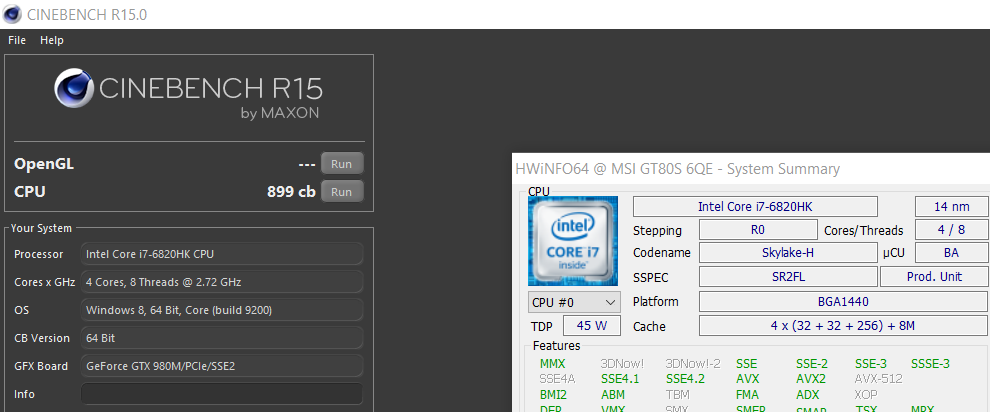Click the Platform BGA1440 box

point(844,302)
